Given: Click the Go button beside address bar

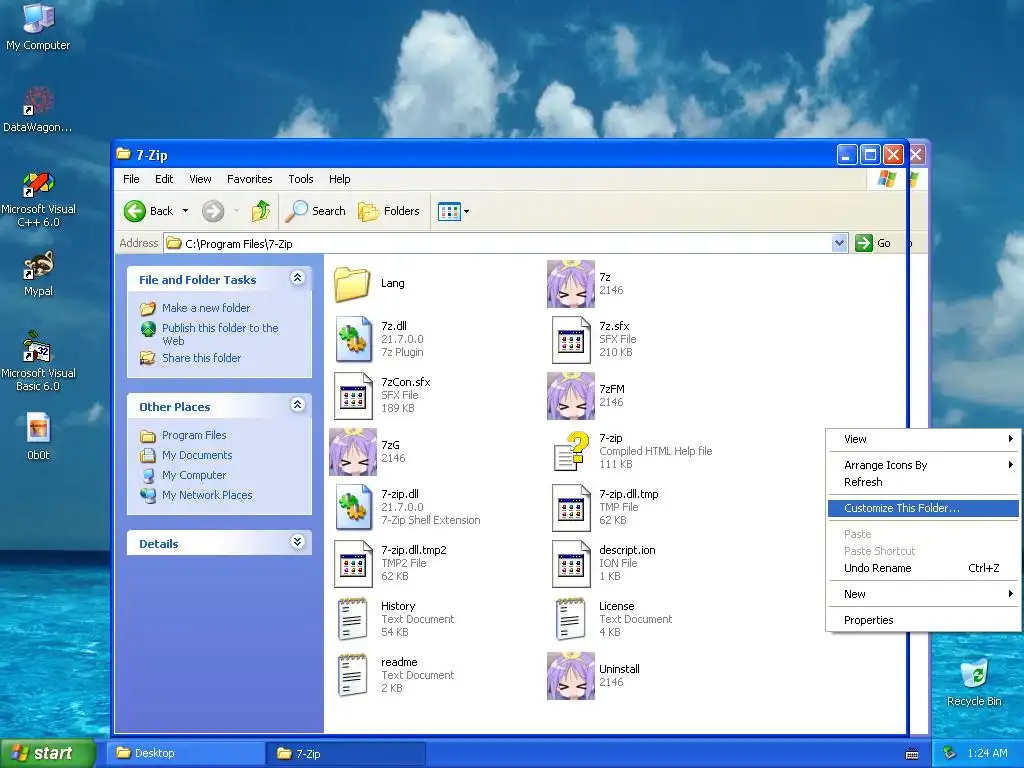Looking at the screenshot, I should pyautogui.click(x=873, y=244).
